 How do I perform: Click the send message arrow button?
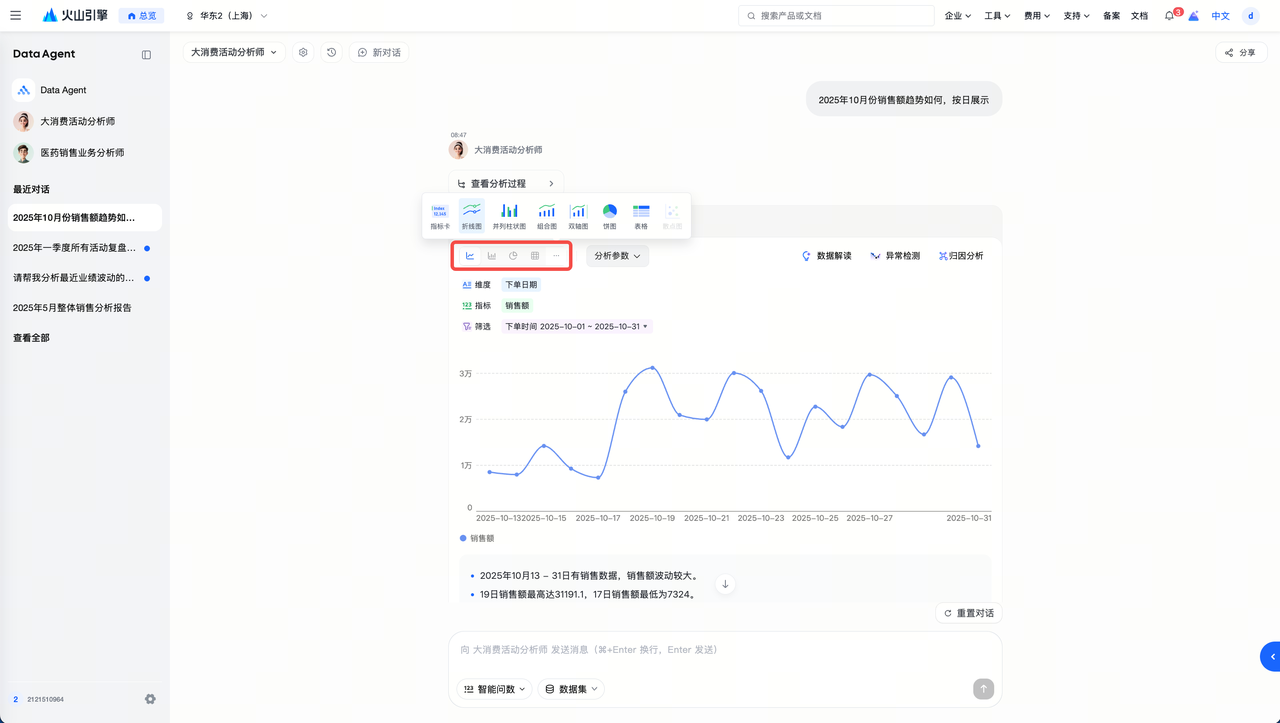coord(984,688)
